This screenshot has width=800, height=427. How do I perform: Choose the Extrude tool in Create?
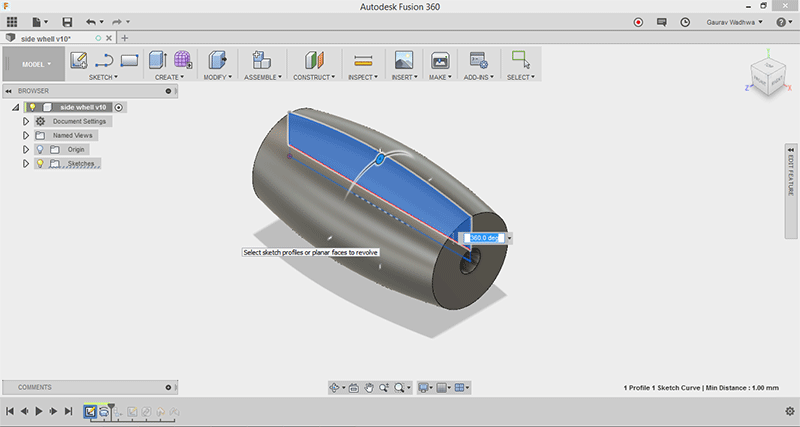[158, 60]
